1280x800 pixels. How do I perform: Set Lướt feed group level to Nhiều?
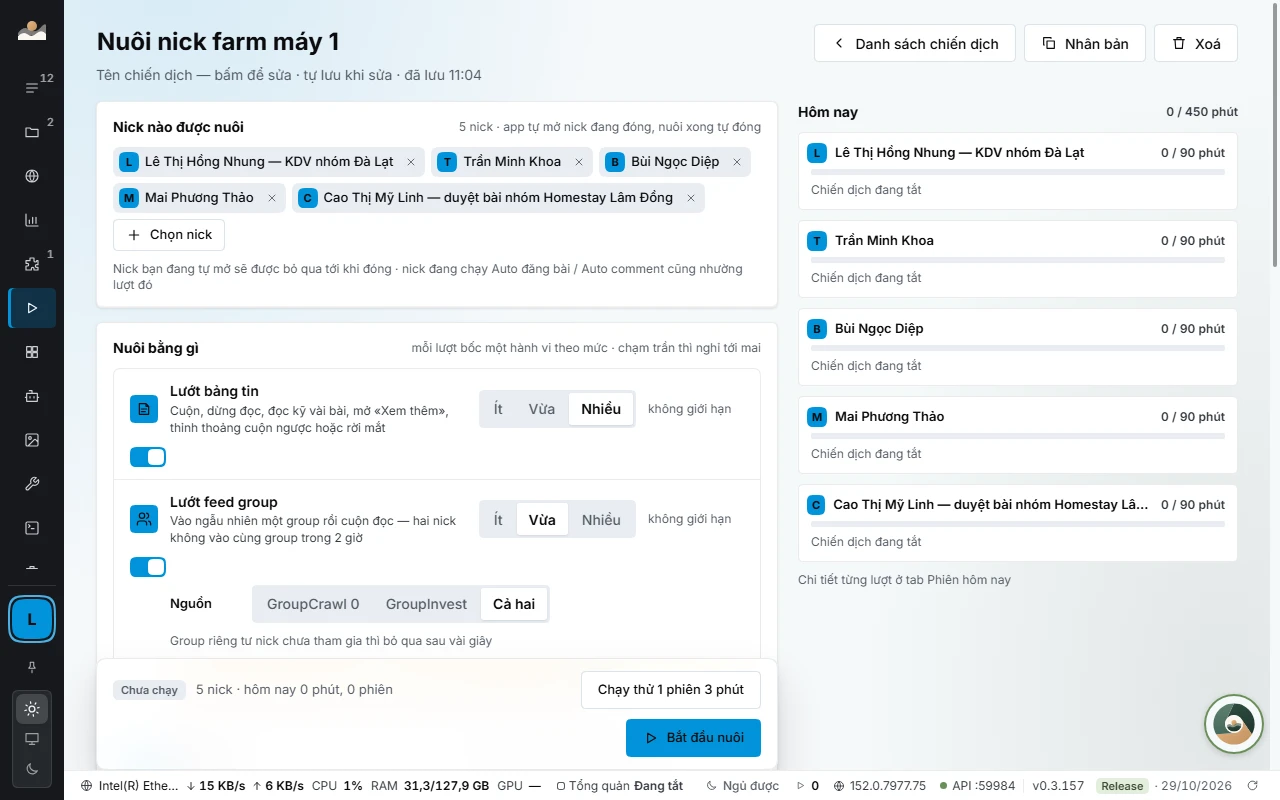pyautogui.click(x=601, y=520)
